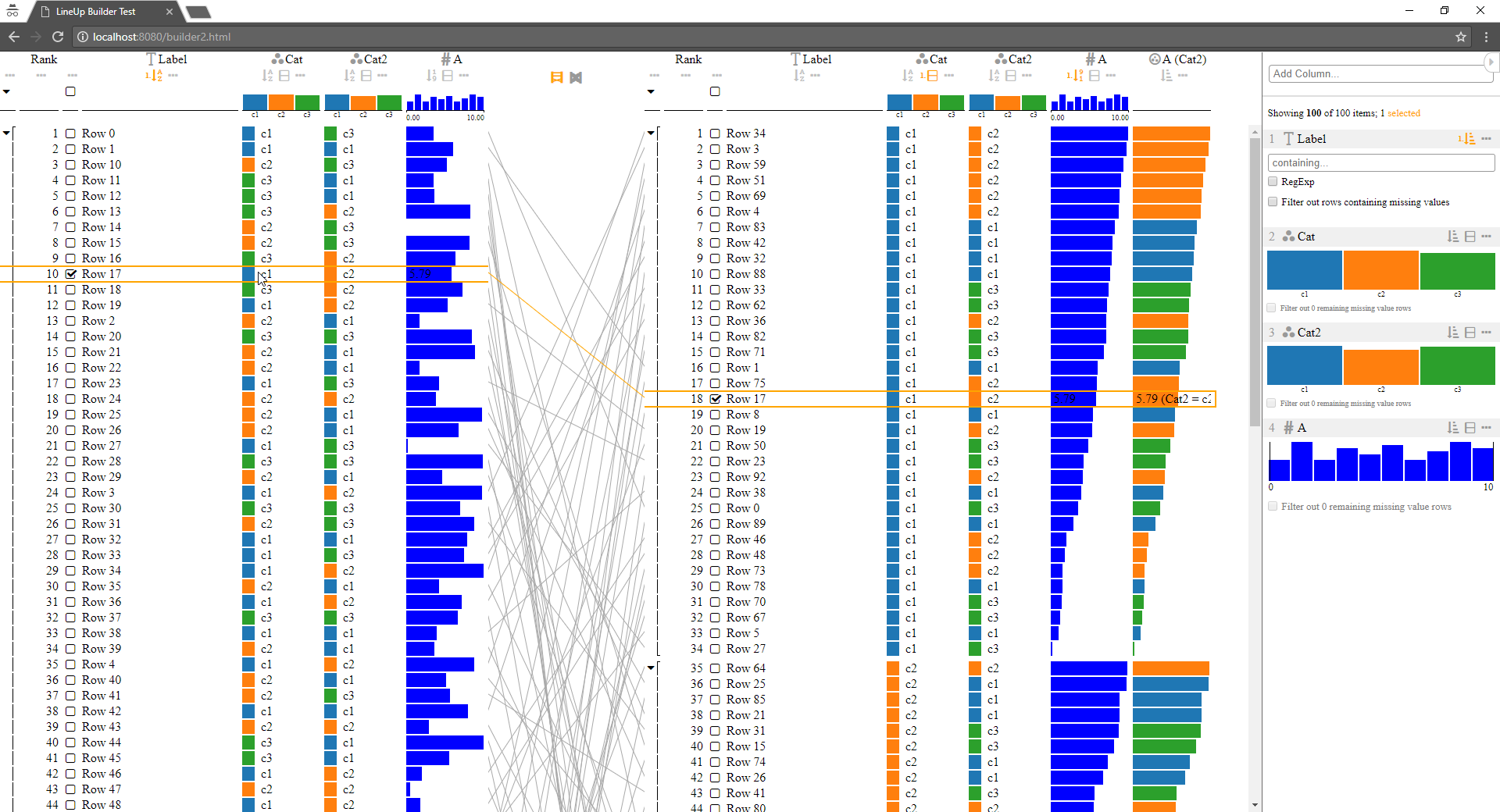Collapse the side panel with arrow button

coord(1491,62)
